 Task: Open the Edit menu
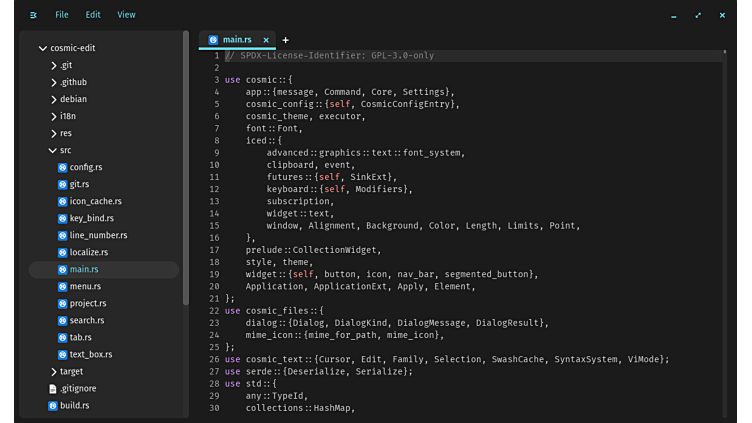pos(93,15)
